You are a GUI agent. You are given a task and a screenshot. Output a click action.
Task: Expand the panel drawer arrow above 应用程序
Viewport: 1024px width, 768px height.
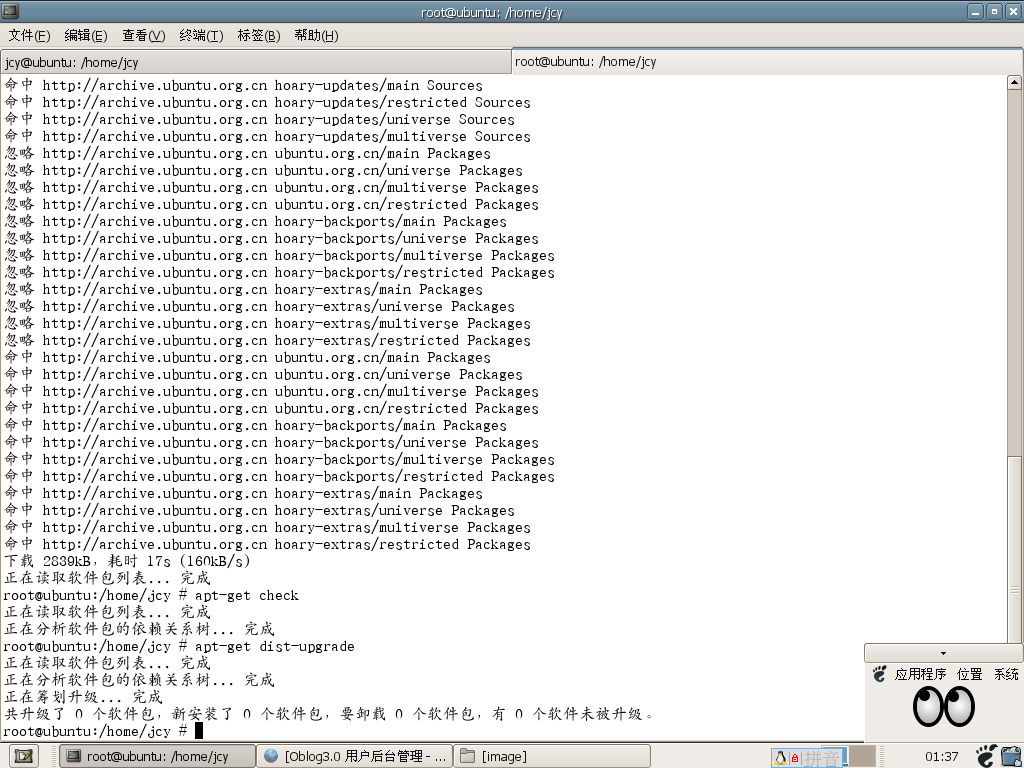click(x=943, y=652)
